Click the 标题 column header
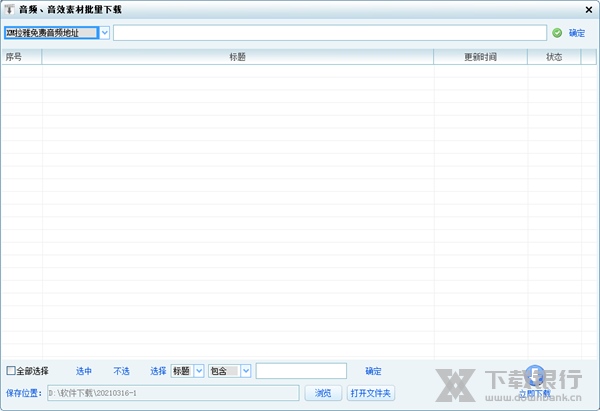Screen dimensions: 600x411 click(x=237, y=57)
